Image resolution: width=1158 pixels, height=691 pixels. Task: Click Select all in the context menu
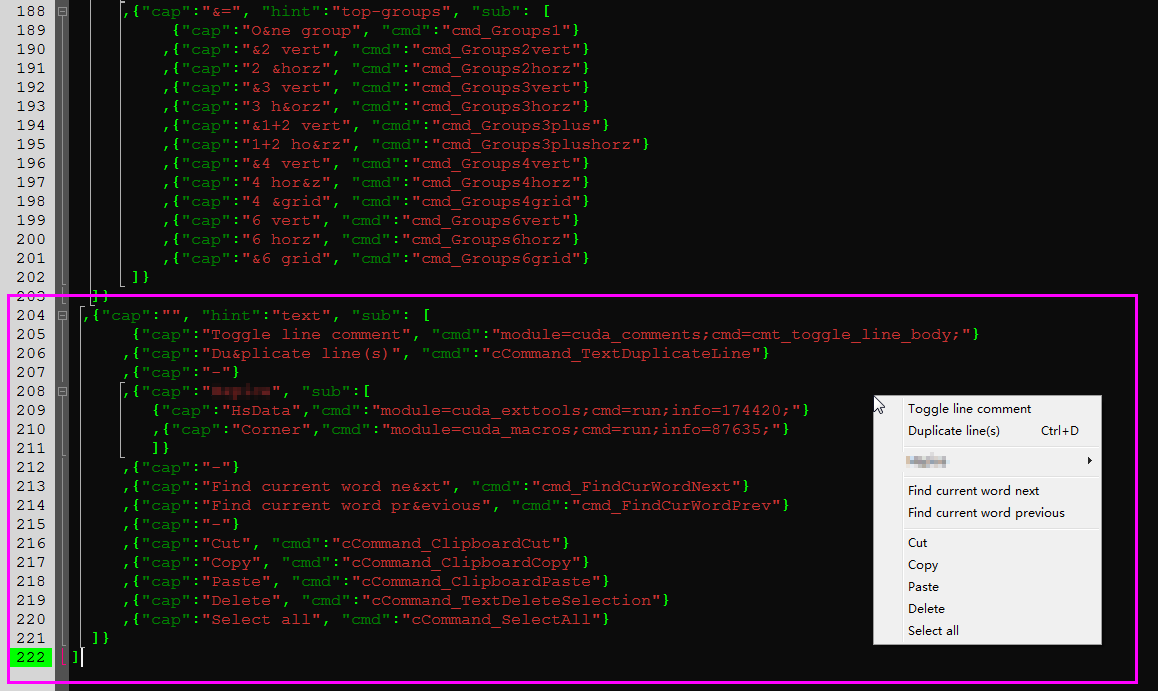click(x=933, y=631)
